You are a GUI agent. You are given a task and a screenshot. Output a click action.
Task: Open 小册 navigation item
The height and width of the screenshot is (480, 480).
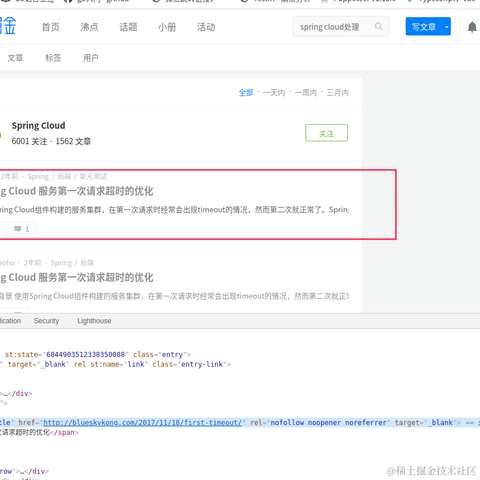tap(167, 27)
